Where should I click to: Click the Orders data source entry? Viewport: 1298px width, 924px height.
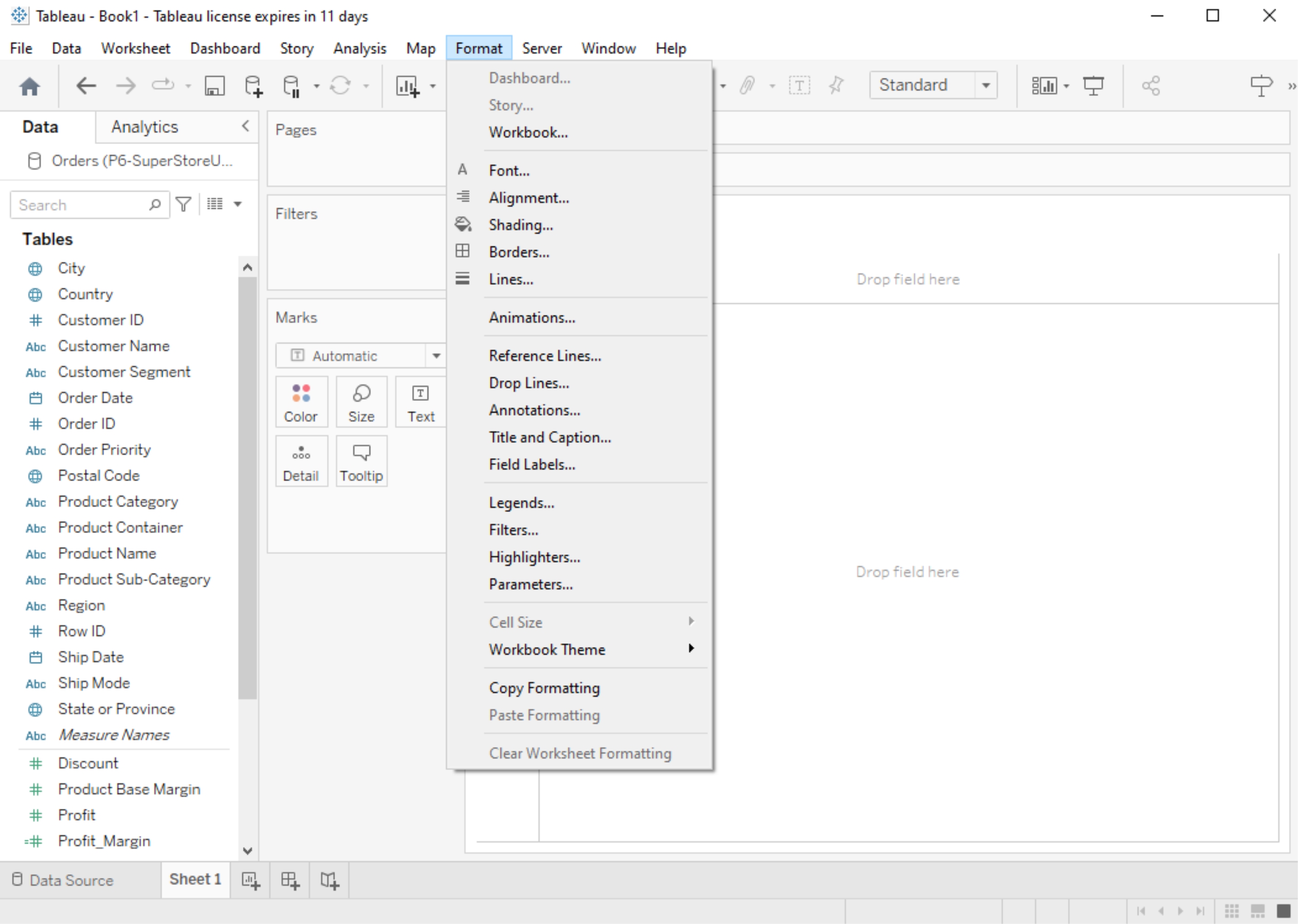click(x=130, y=161)
